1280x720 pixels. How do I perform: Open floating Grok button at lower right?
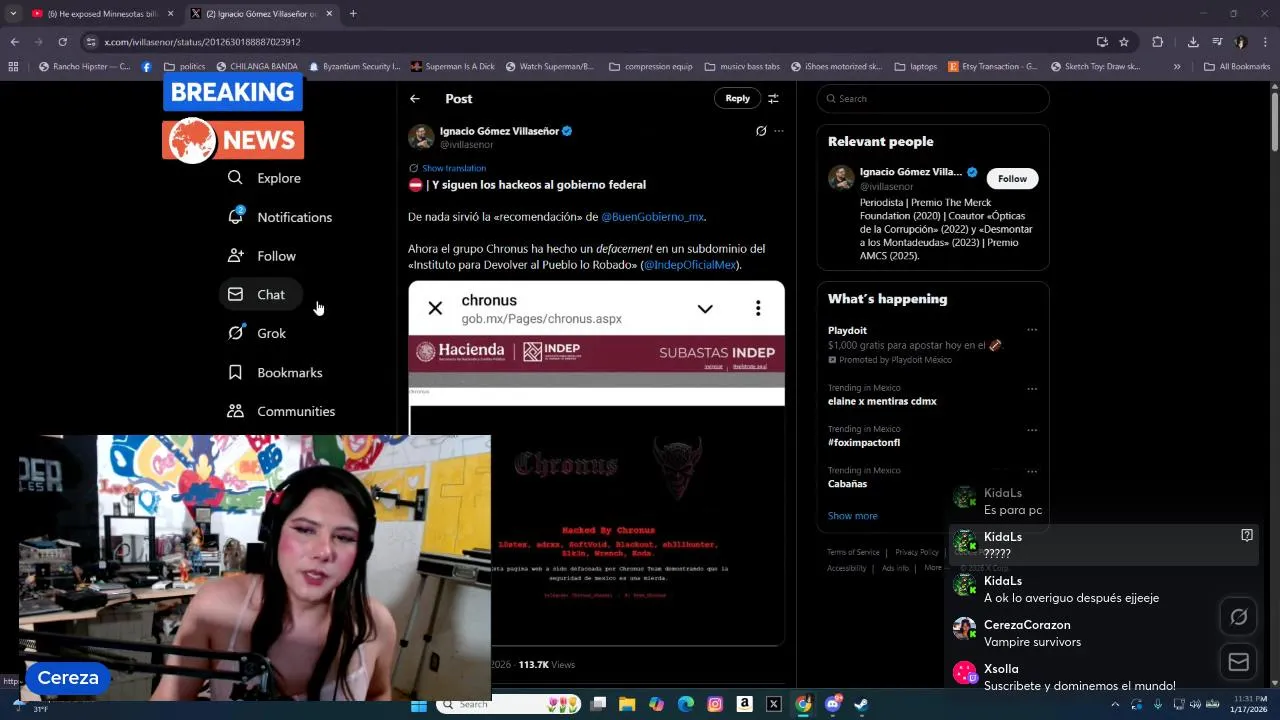pos(1239,617)
